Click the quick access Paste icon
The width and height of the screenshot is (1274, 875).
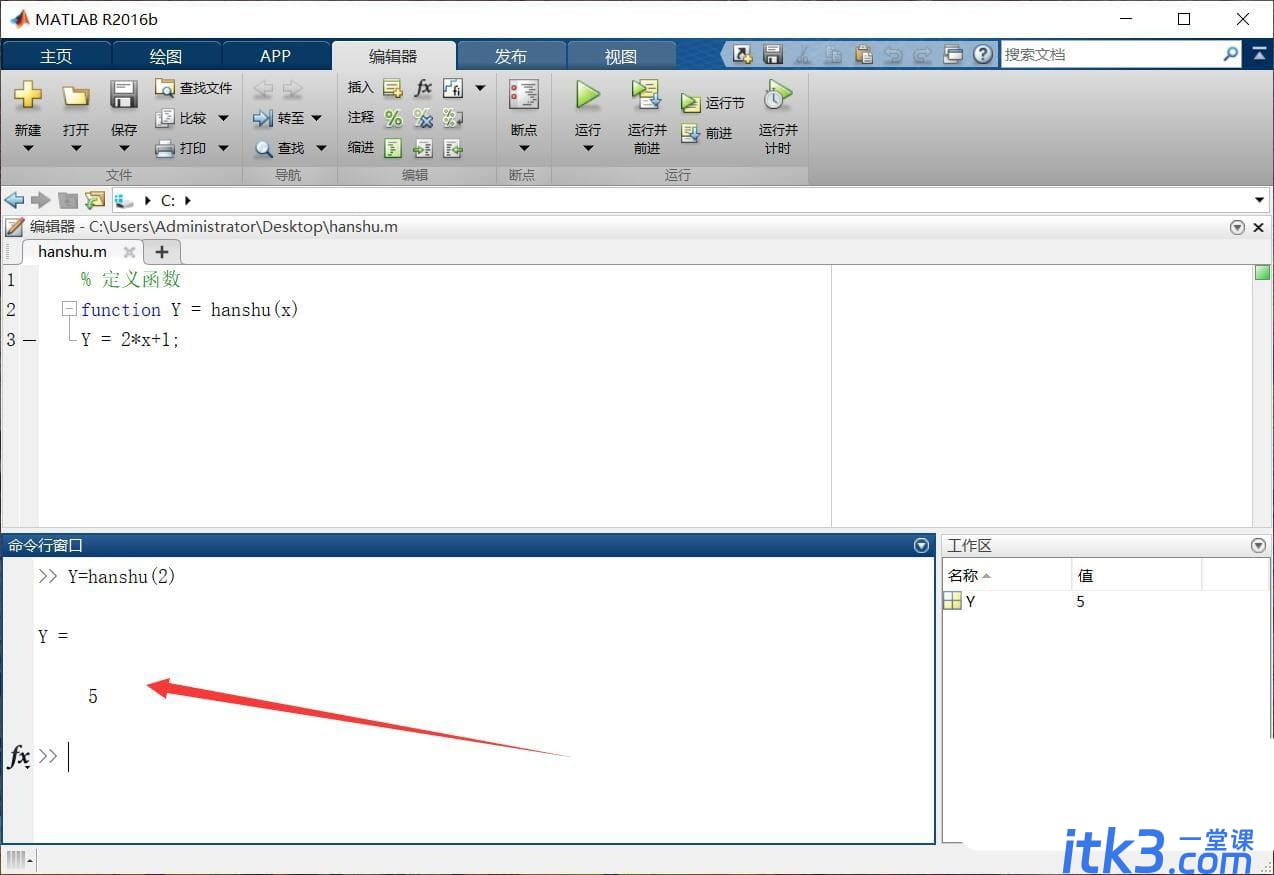point(864,54)
